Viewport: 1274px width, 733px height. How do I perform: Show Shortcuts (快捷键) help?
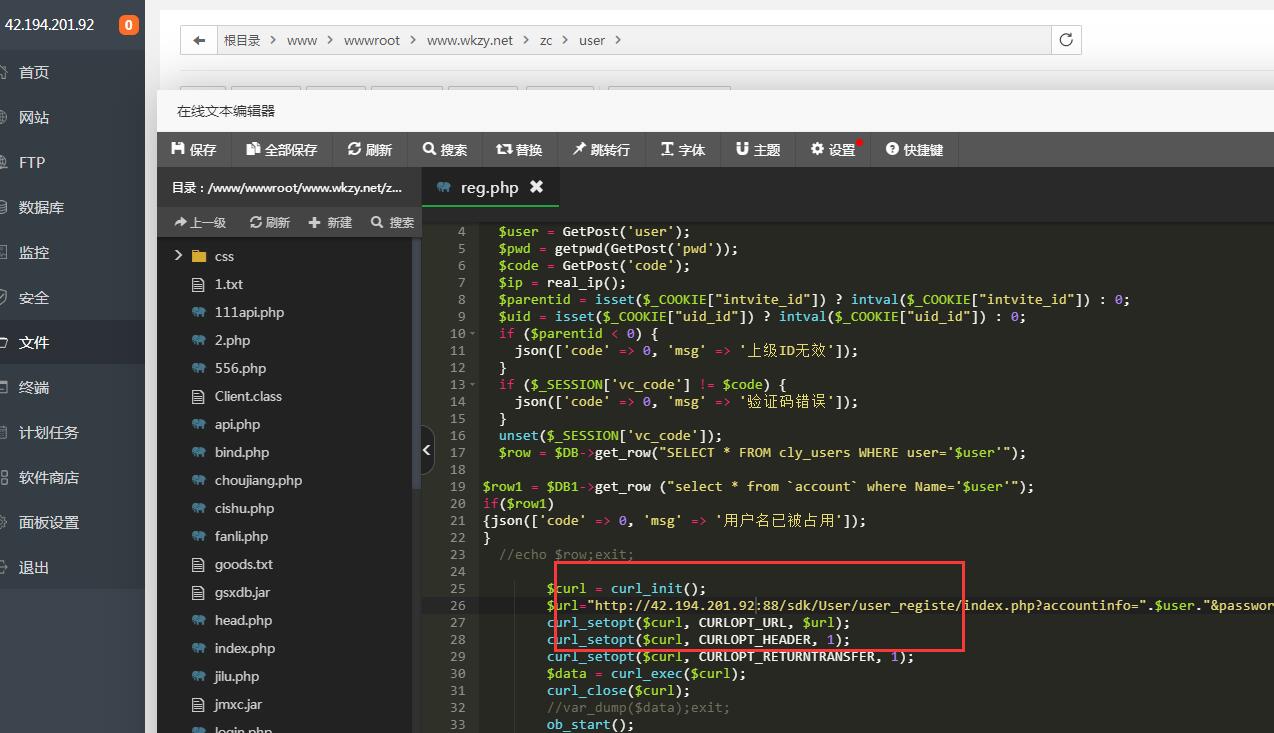tap(914, 149)
